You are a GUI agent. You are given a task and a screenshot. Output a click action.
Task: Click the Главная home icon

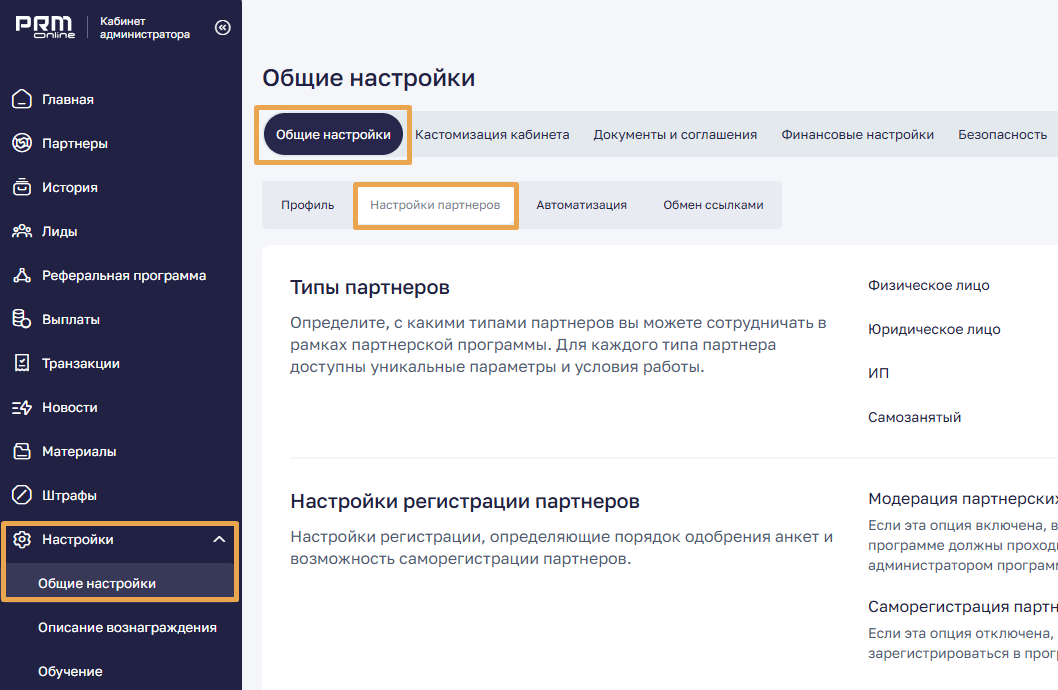click(22, 99)
